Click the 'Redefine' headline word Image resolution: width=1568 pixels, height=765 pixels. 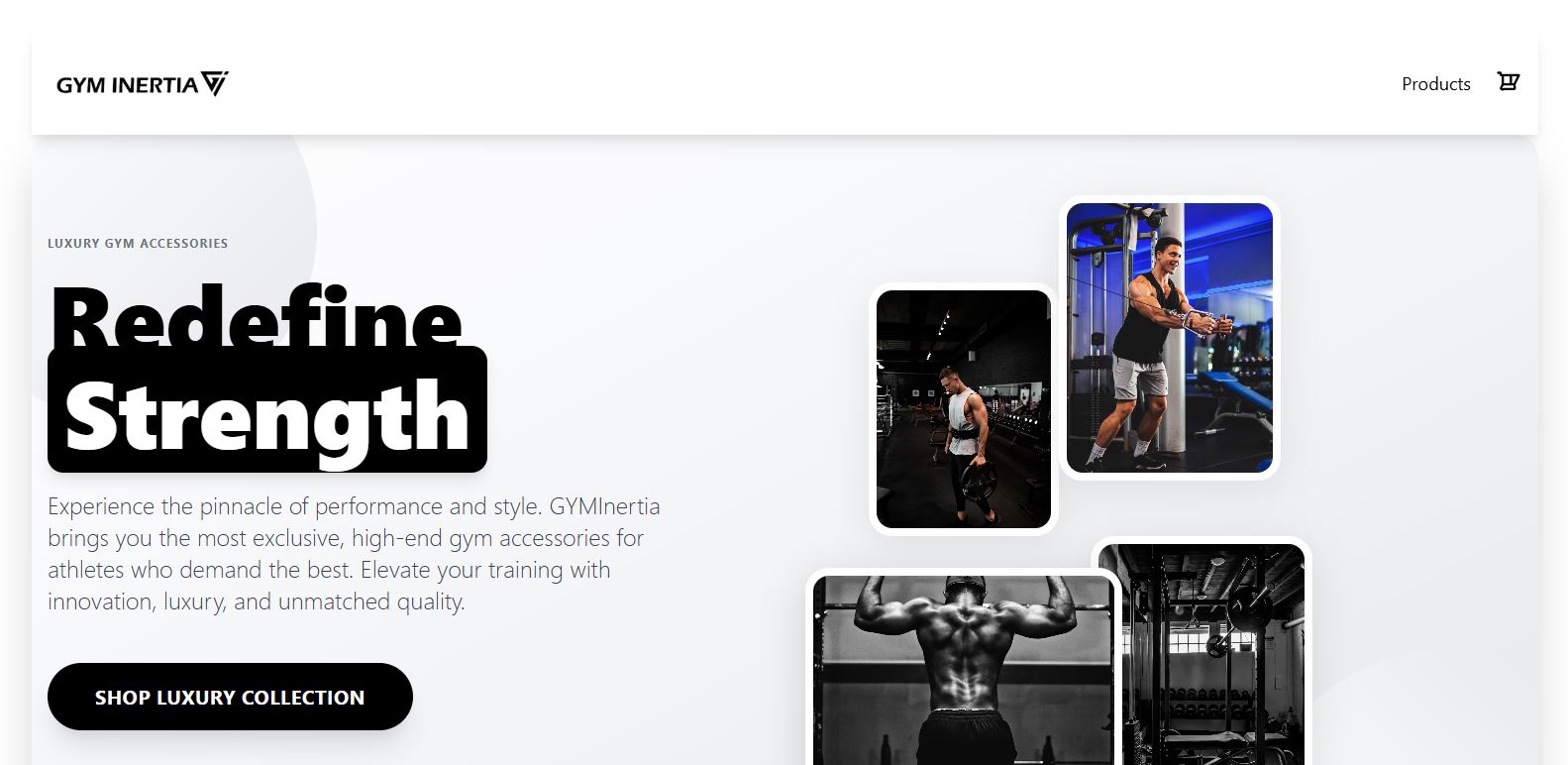coord(256,317)
